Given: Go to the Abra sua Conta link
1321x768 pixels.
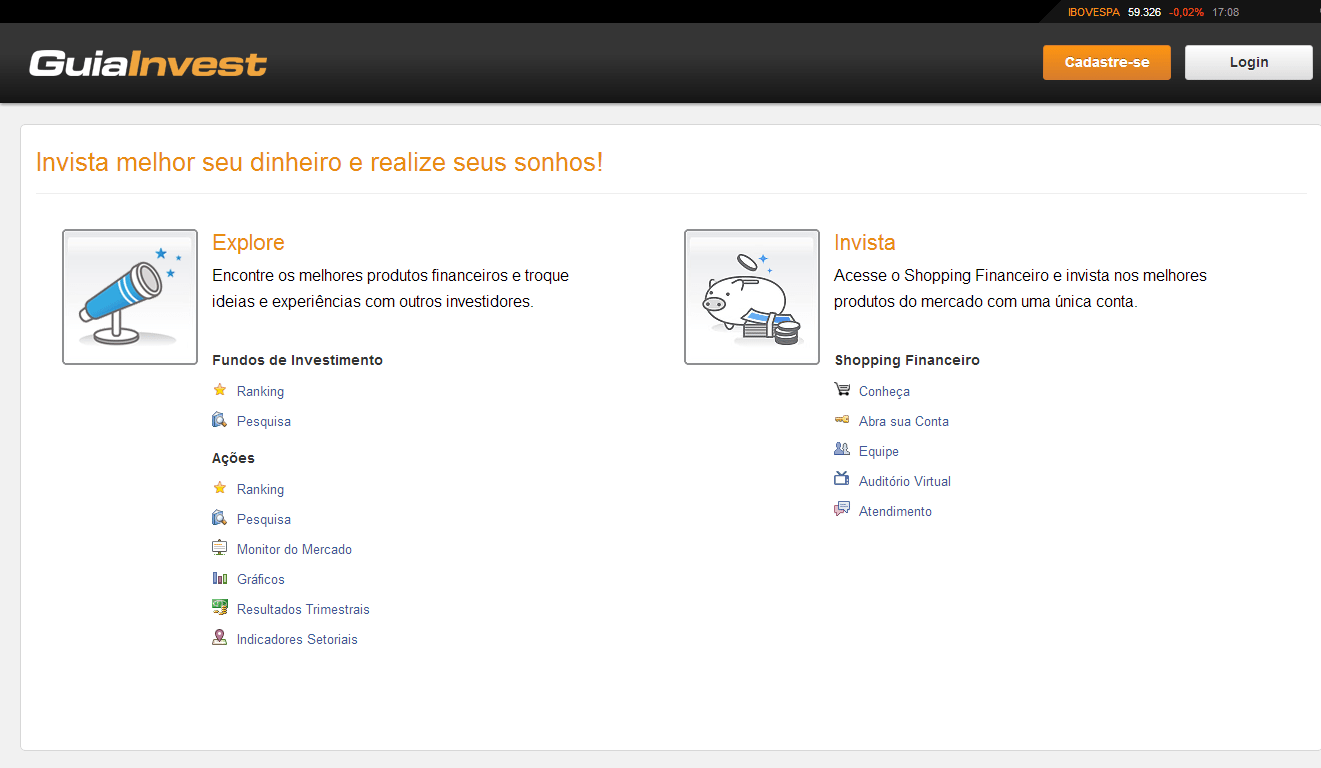Looking at the screenshot, I should [x=903, y=422].
